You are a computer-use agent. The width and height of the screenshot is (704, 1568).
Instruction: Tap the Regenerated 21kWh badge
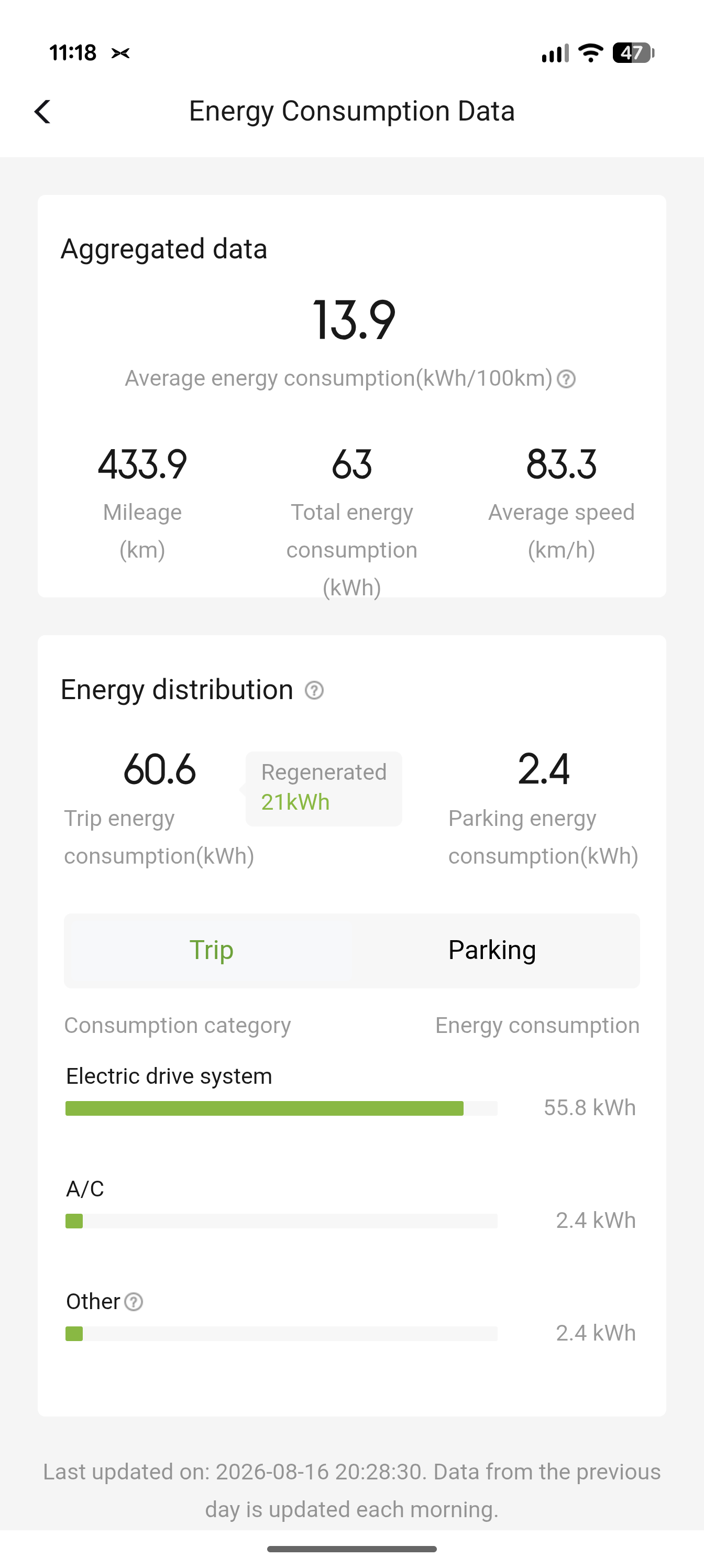point(324,788)
